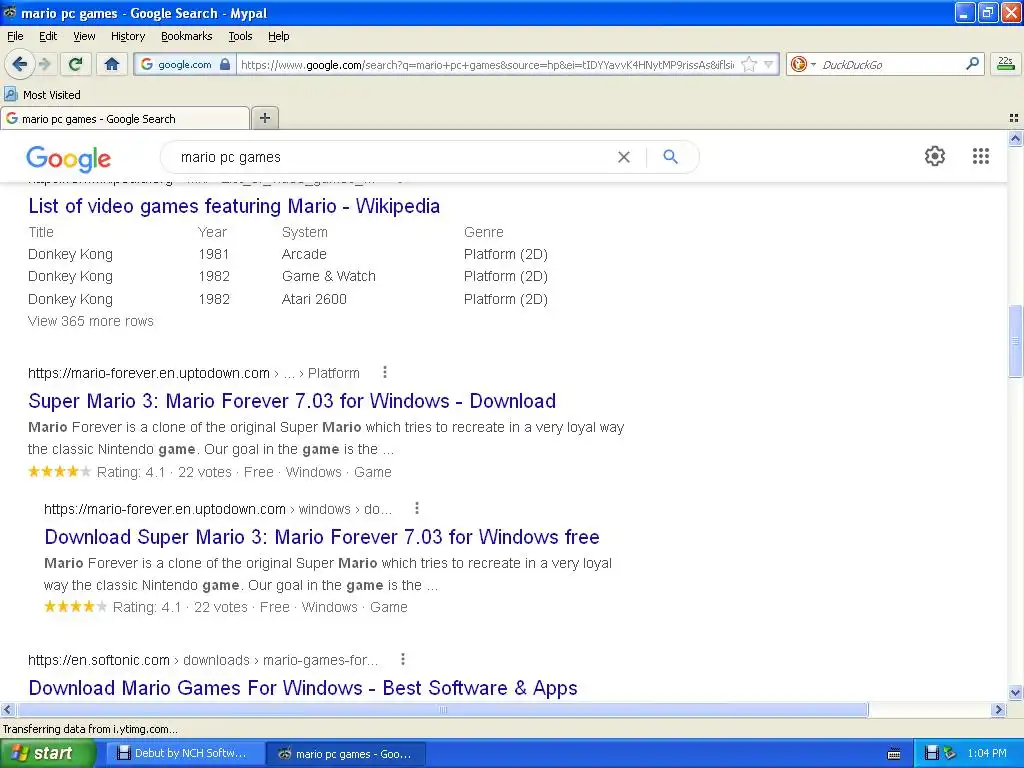Click the 'Atari 2600' table cell

314,299
